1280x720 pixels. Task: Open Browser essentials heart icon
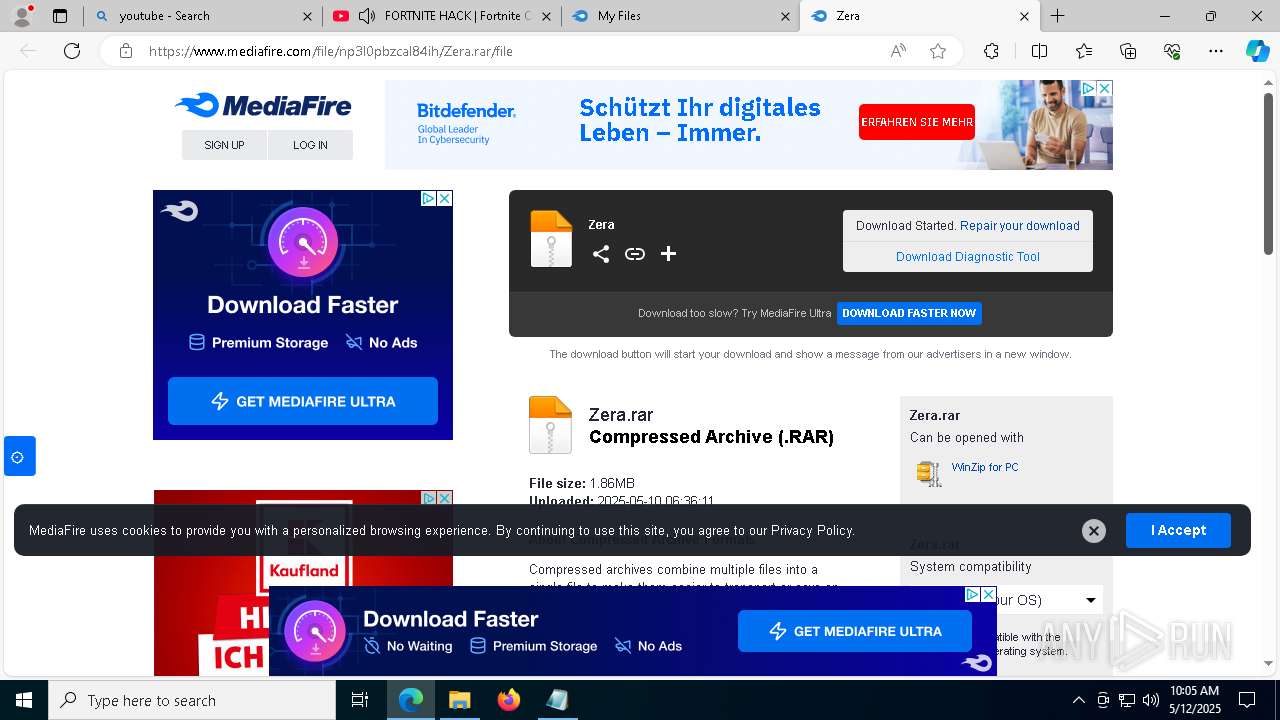1172,51
